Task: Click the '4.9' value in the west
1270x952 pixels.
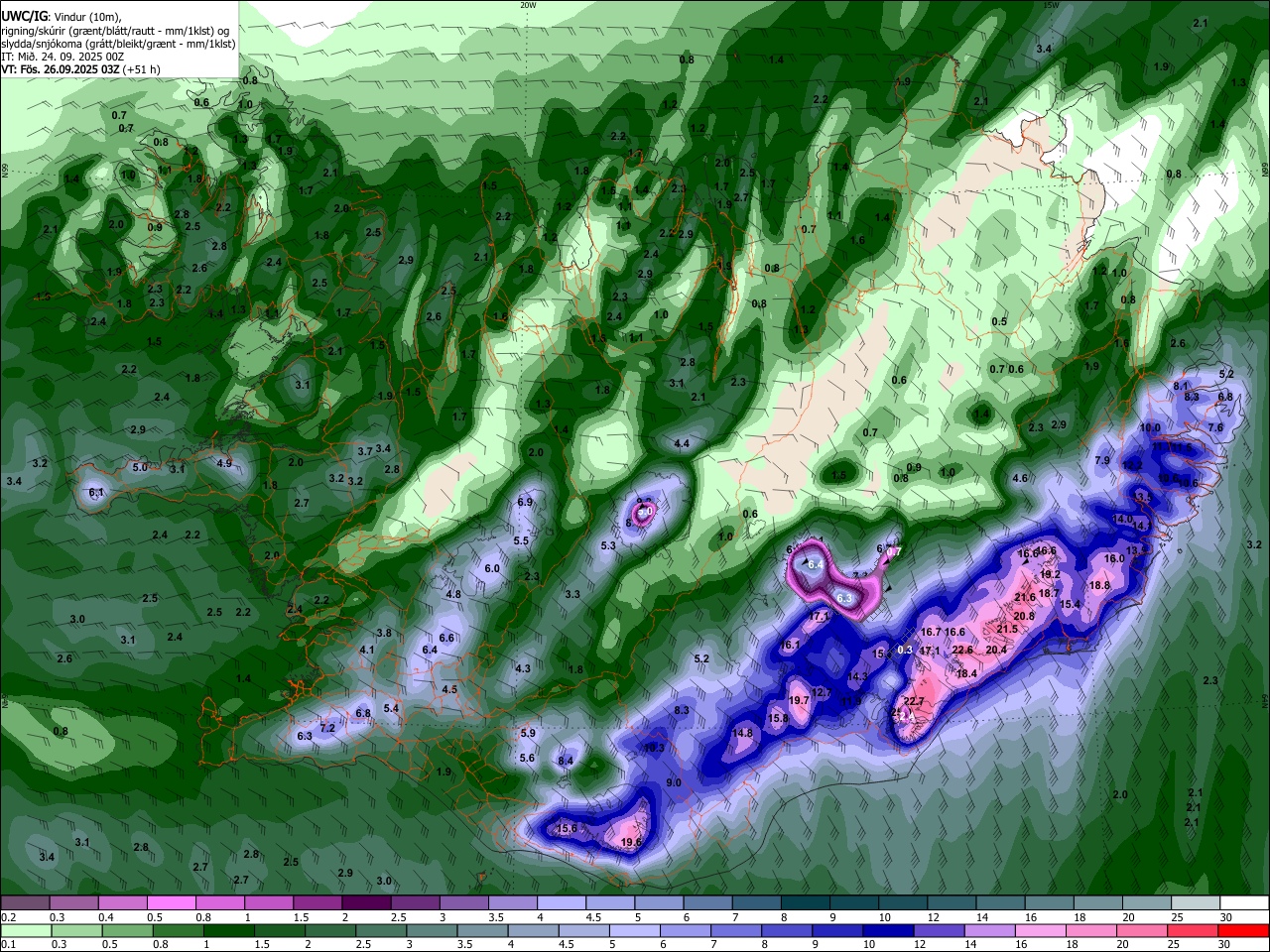Action: pyautogui.click(x=224, y=463)
